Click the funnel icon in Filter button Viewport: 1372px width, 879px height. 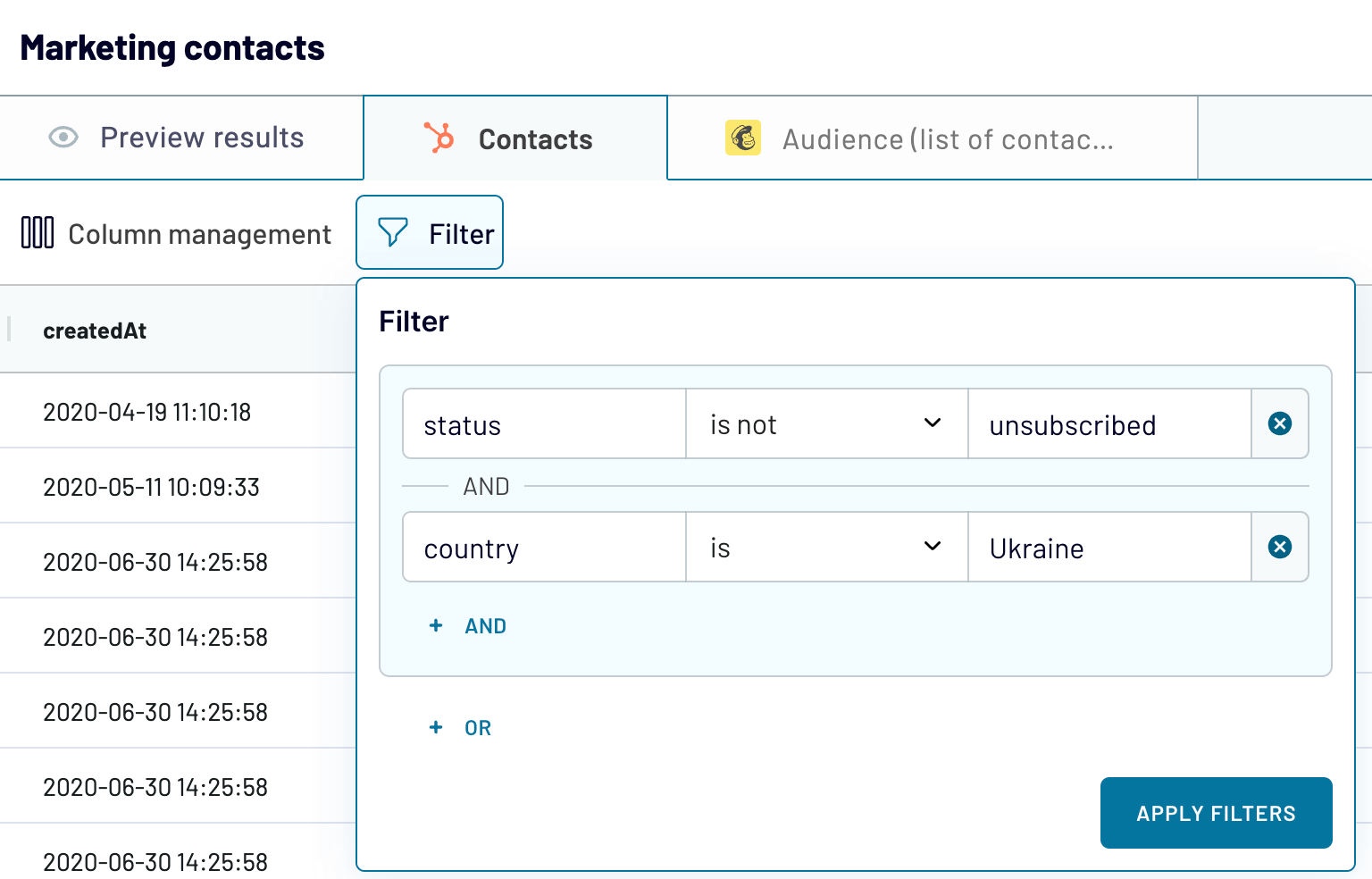click(392, 233)
